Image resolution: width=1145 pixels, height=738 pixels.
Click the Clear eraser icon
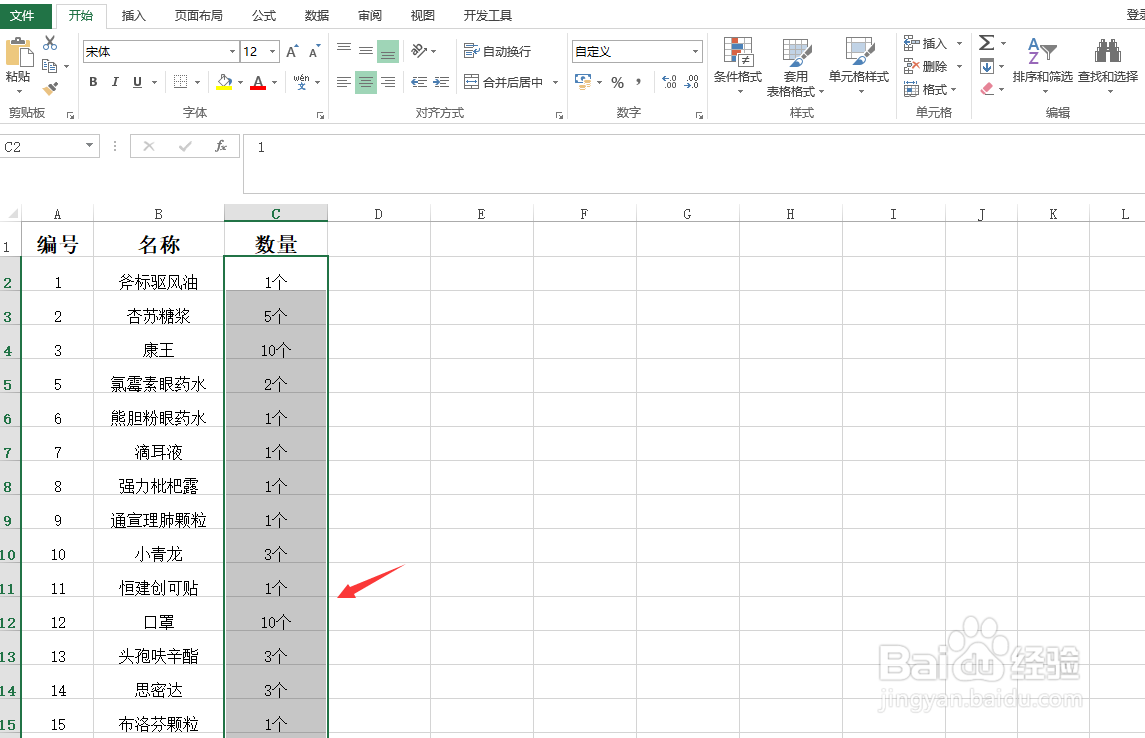pos(987,89)
